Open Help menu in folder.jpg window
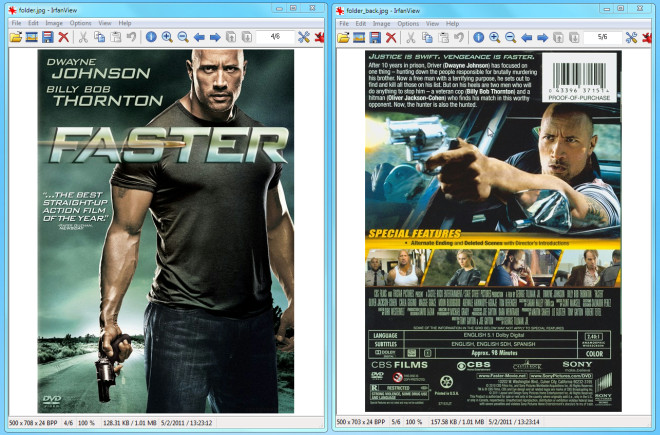This screenshot has width=660, height=435. click(x=125, y=23)
